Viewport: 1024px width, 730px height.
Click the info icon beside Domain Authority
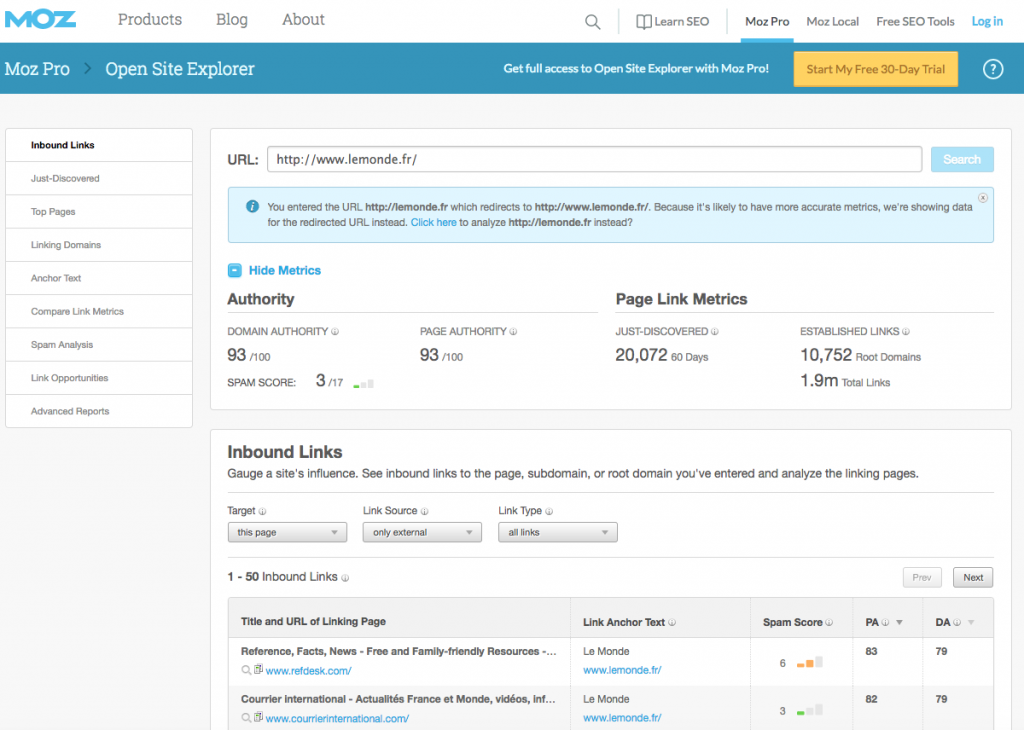point(335,332)
